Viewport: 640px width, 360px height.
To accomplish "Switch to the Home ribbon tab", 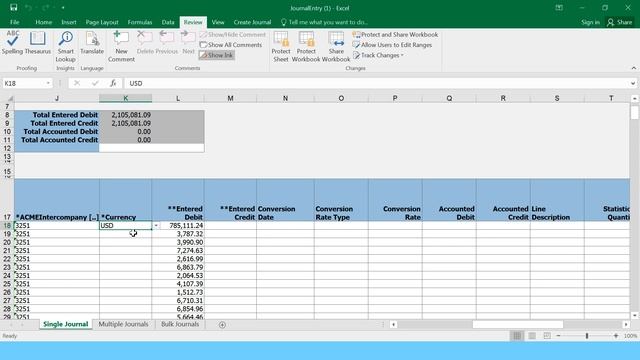I will coord(43,22).
